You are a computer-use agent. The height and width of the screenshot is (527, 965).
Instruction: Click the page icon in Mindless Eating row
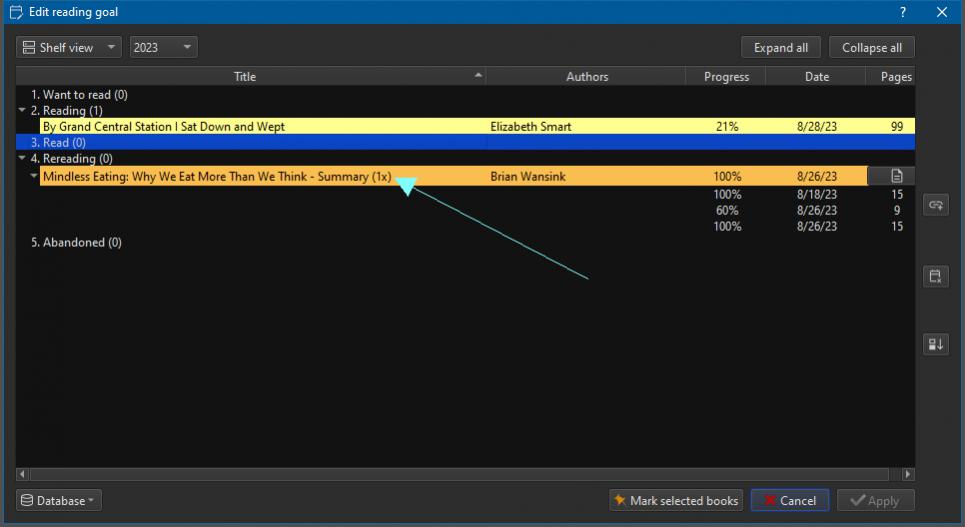[x=896, y=176]
